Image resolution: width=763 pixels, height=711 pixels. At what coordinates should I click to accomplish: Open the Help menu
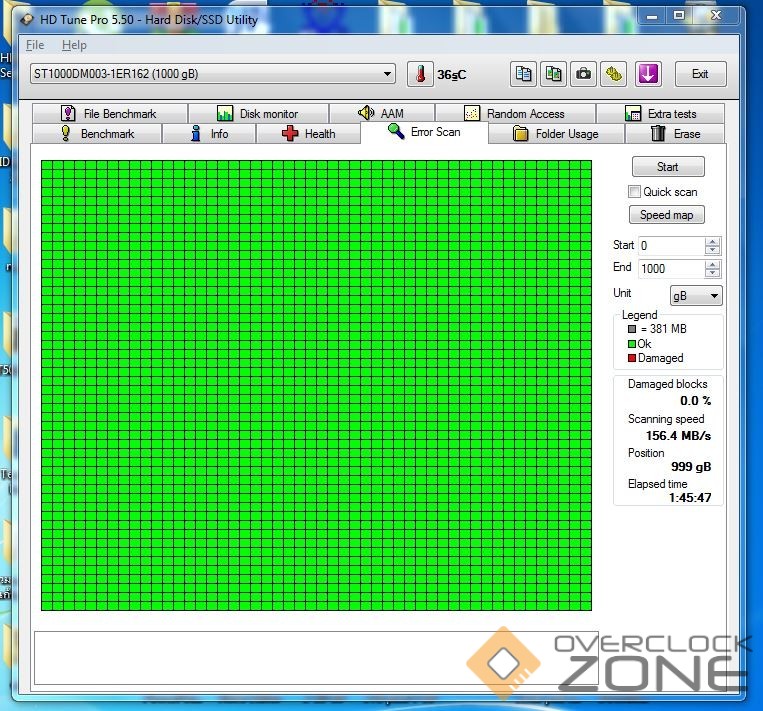coord(74,45)
